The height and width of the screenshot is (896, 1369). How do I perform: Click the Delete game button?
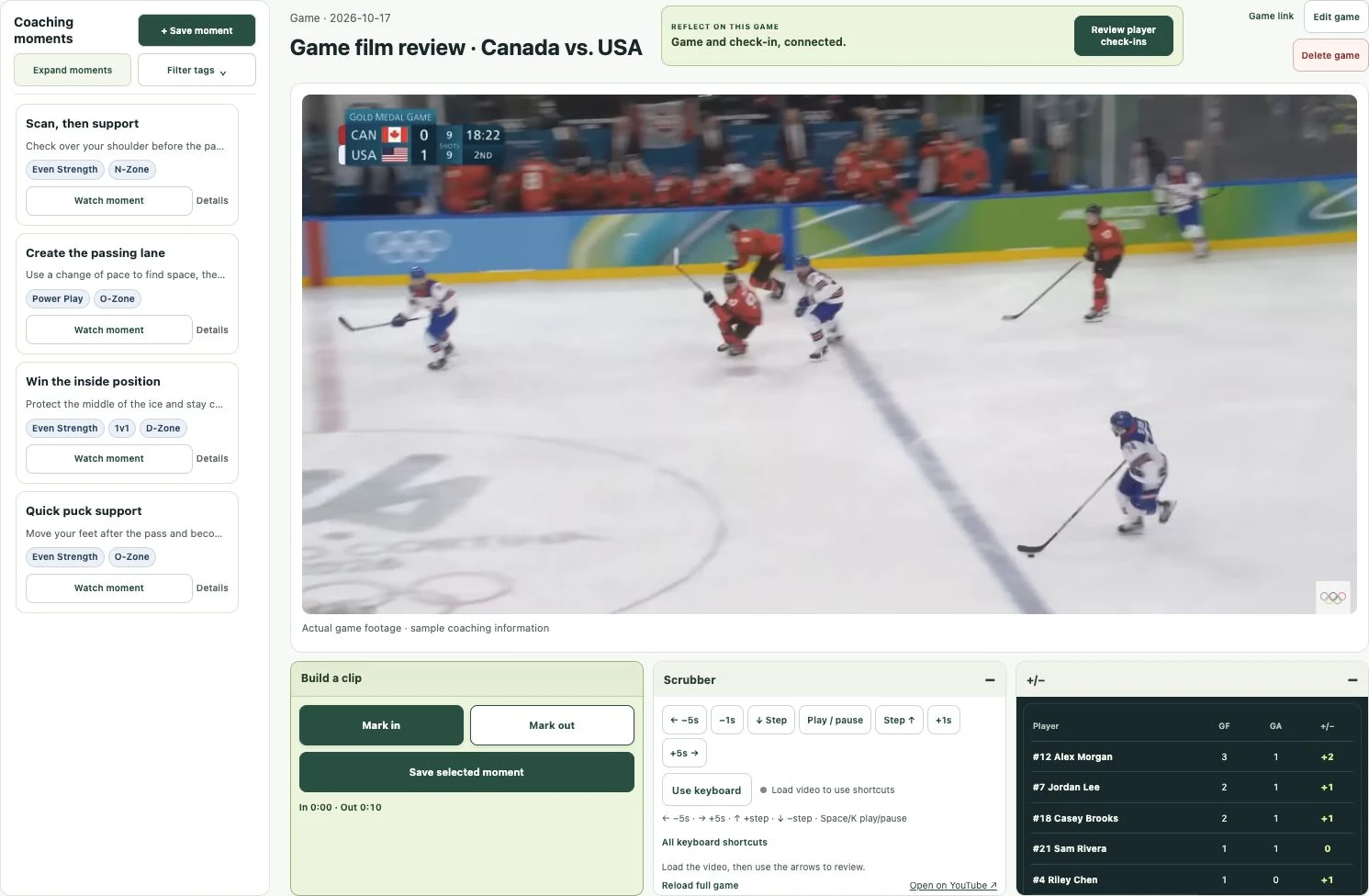point(1330,55)
